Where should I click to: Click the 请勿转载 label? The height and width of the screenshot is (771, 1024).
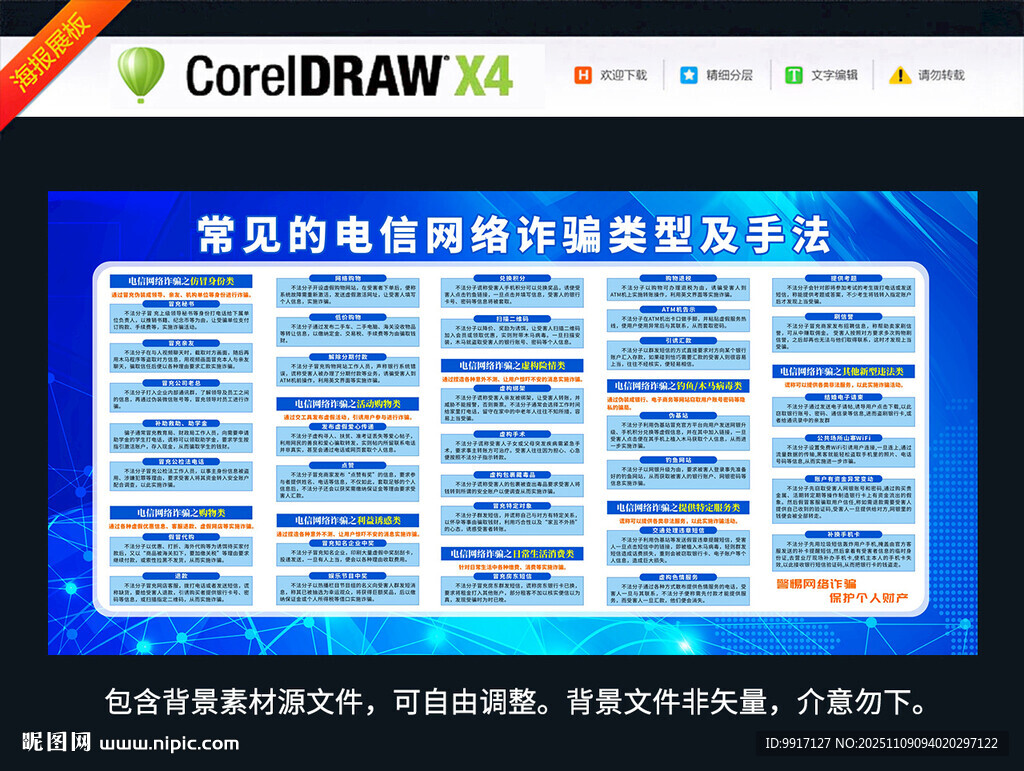click(x=941, y=75)
